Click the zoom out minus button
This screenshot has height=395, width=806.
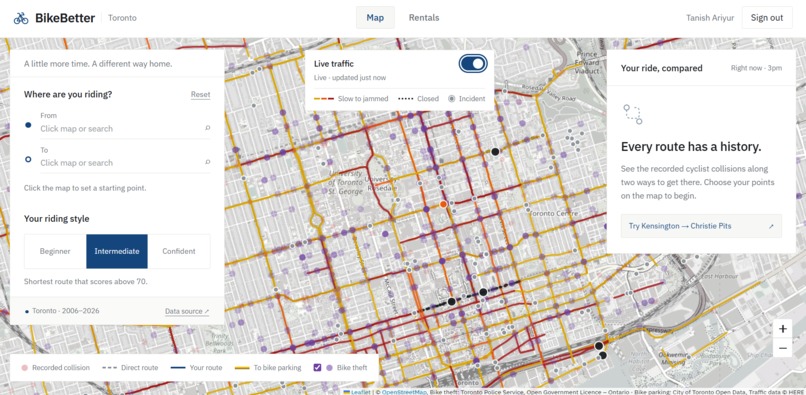click(782, 348)
